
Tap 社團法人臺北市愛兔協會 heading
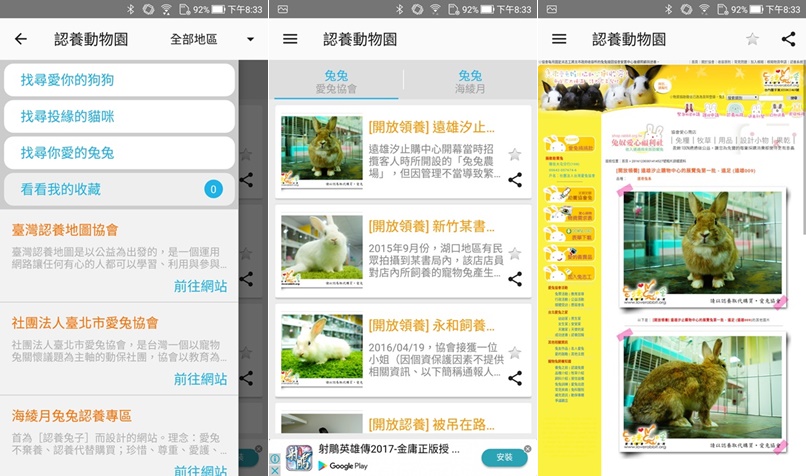(x=85, y=323)
